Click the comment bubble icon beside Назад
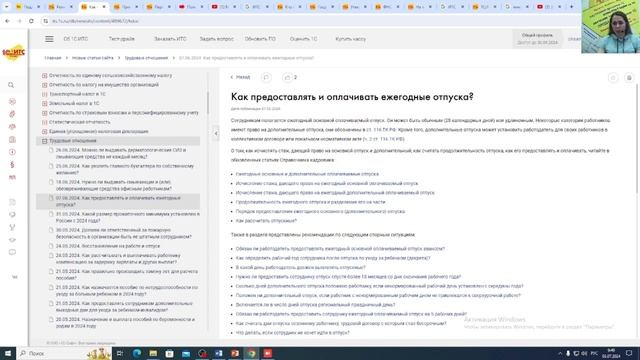640x360 pixels. (266, 77)
